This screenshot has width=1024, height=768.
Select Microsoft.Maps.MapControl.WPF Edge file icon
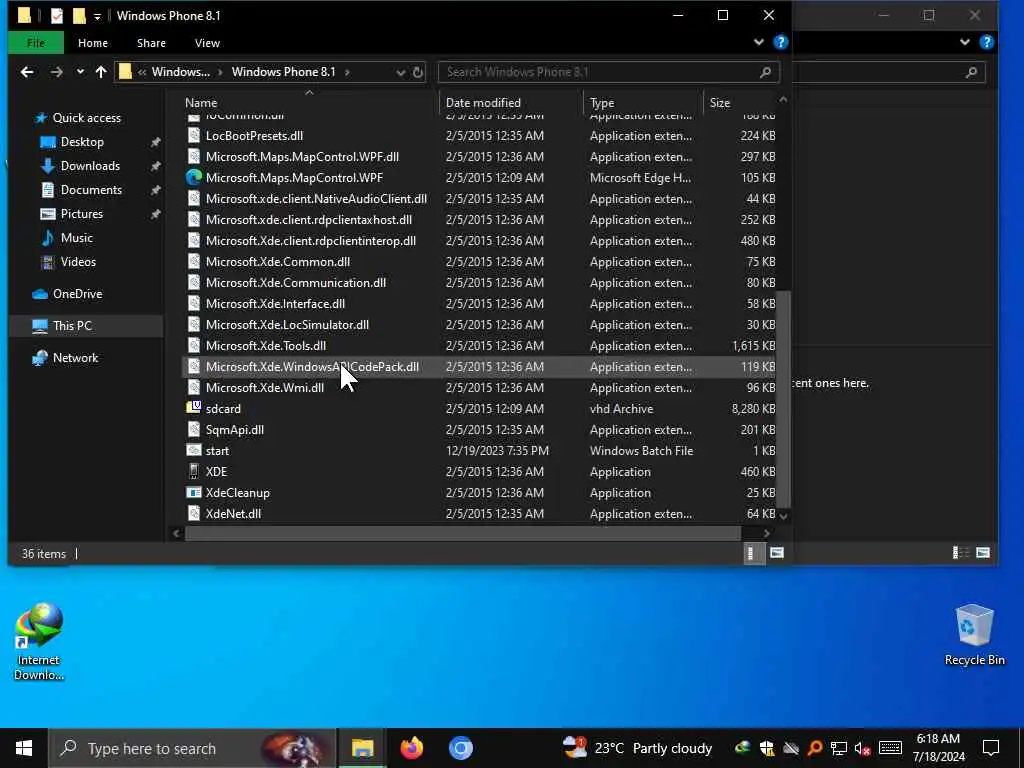[193, 178]
